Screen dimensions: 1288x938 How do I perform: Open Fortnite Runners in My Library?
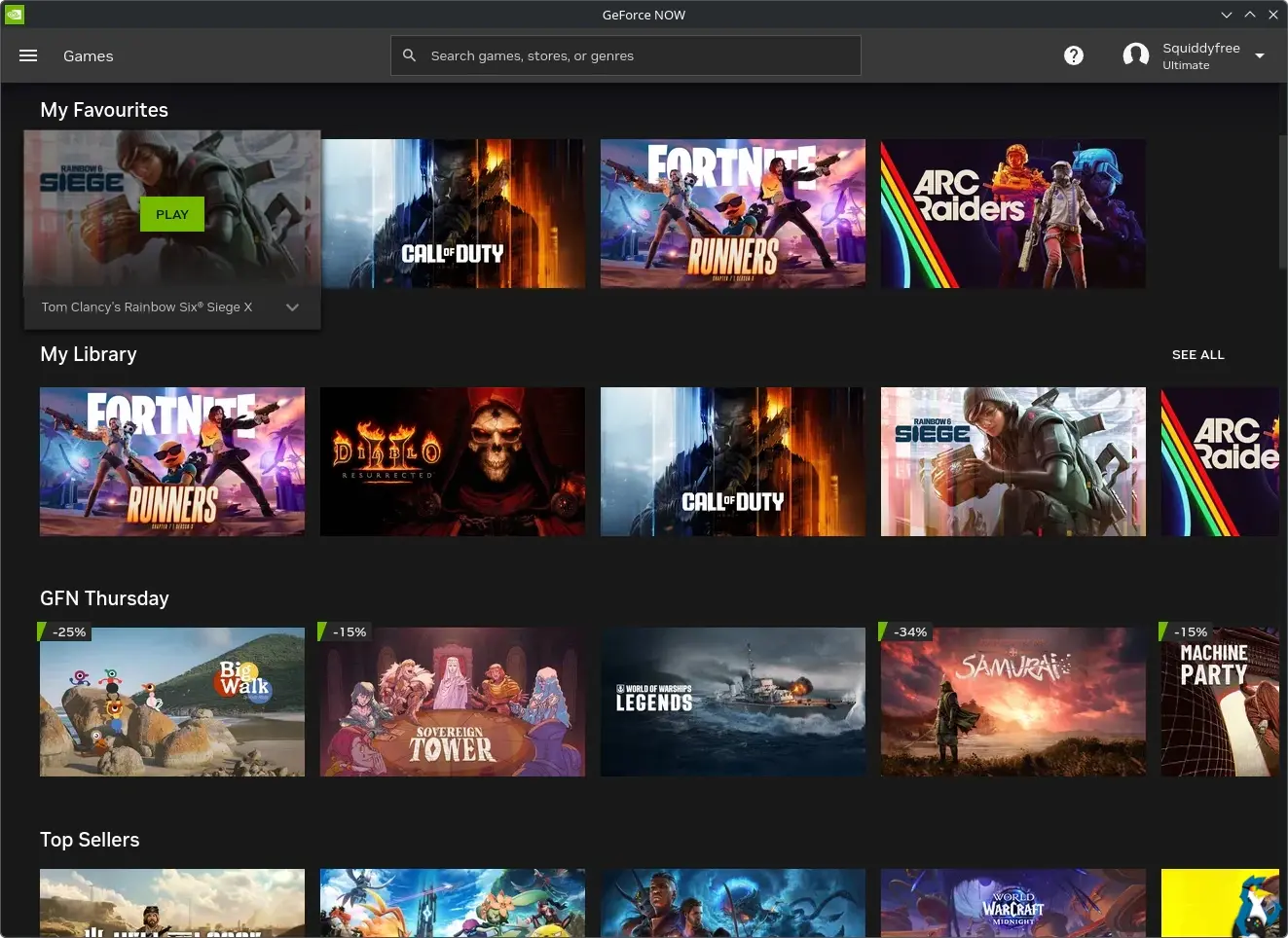[x=172, y=462]
